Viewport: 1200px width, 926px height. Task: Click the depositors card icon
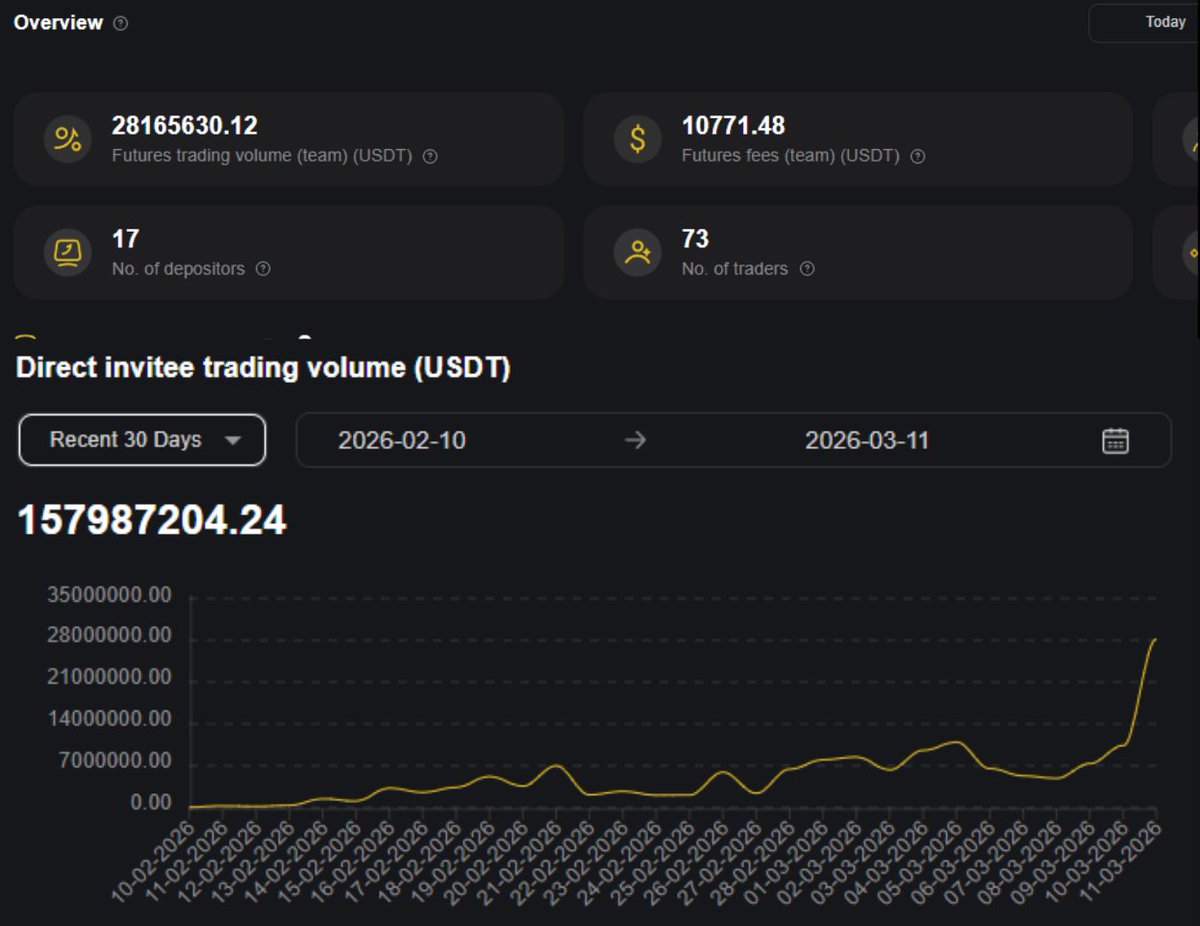[x=68, y=252]
